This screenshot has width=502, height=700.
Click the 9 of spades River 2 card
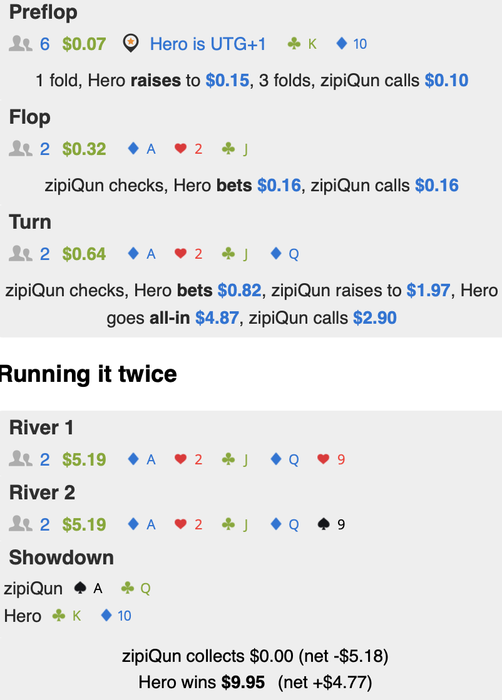pyautogui.click(x=331, y=524)
